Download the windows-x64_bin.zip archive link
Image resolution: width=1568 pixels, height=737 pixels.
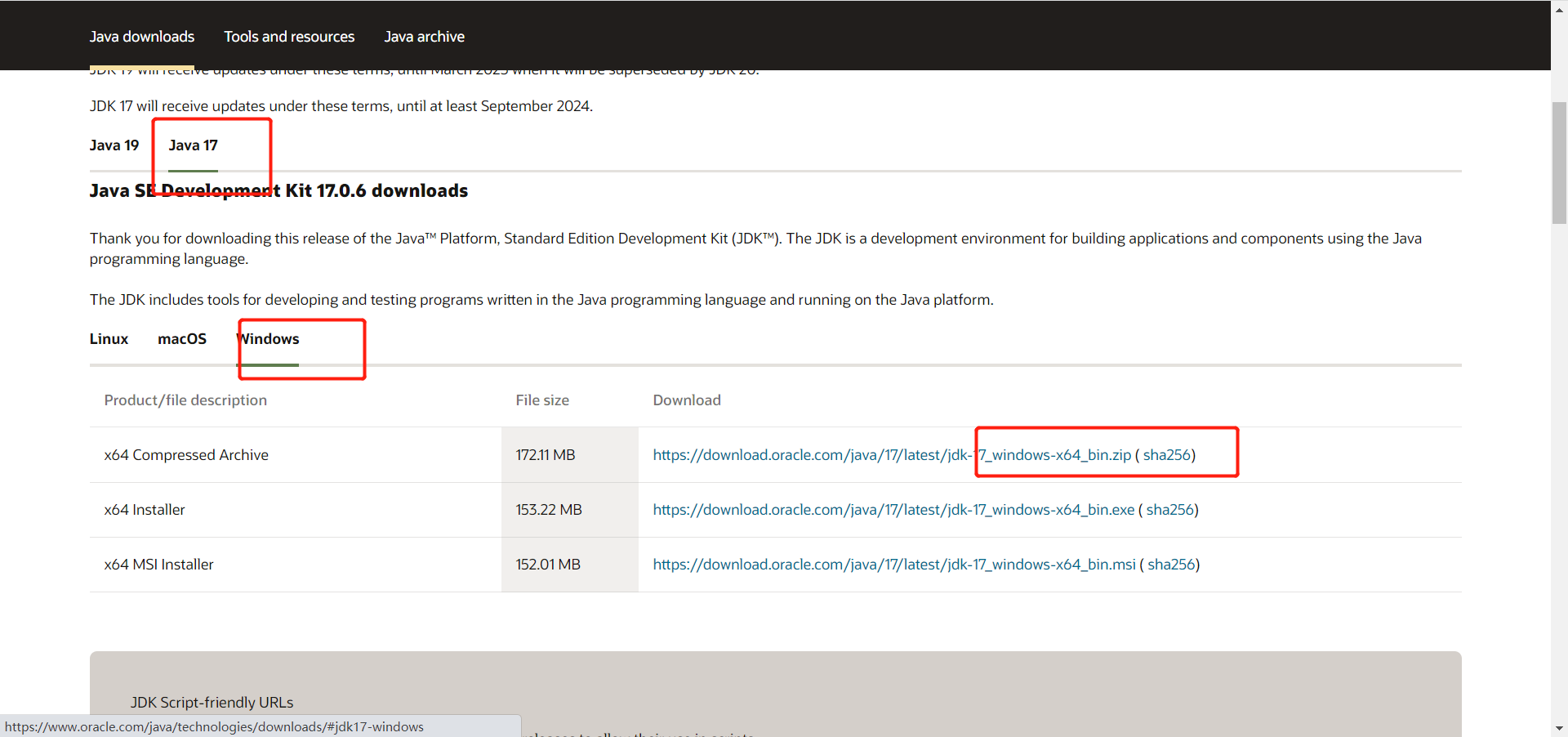pos(892,455)
